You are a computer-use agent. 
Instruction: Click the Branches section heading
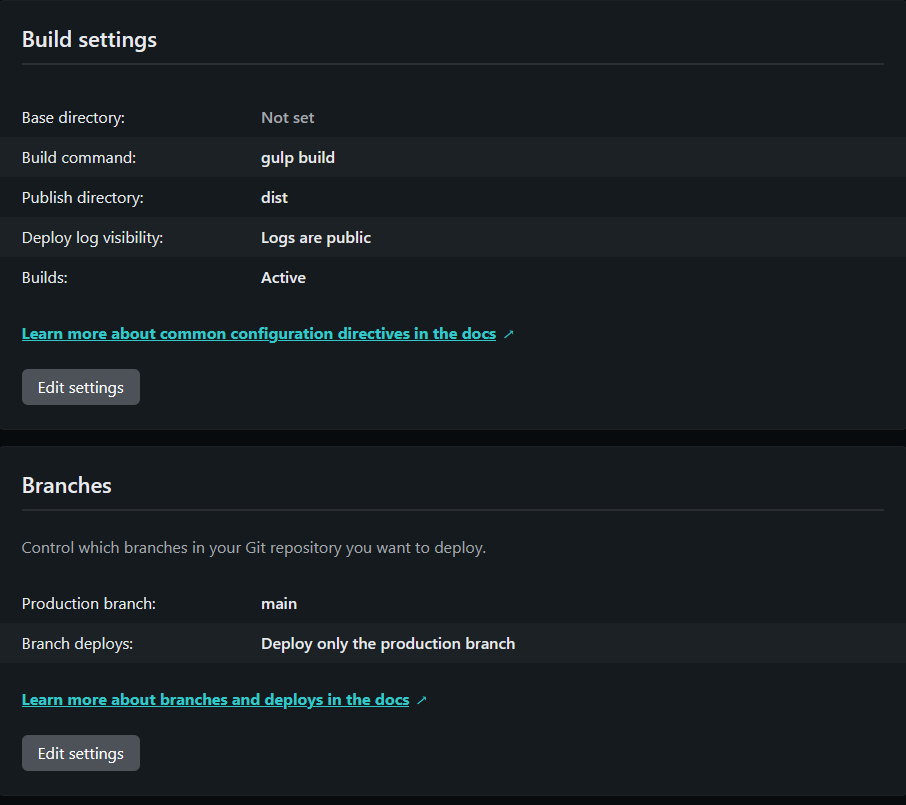(x=67, y=486)
